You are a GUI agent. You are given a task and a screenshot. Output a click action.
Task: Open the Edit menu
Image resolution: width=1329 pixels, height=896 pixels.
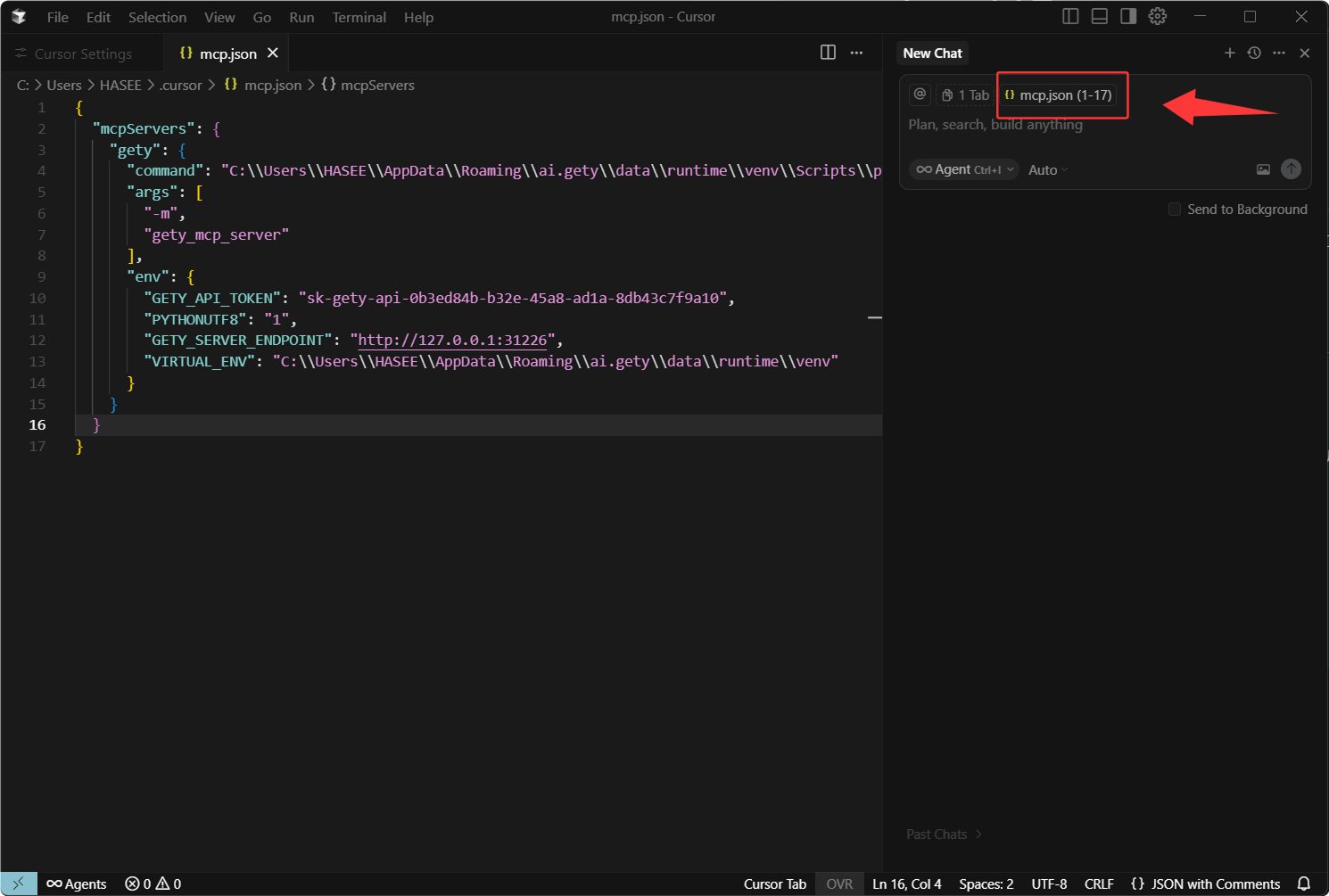click(x=98, y=17)
